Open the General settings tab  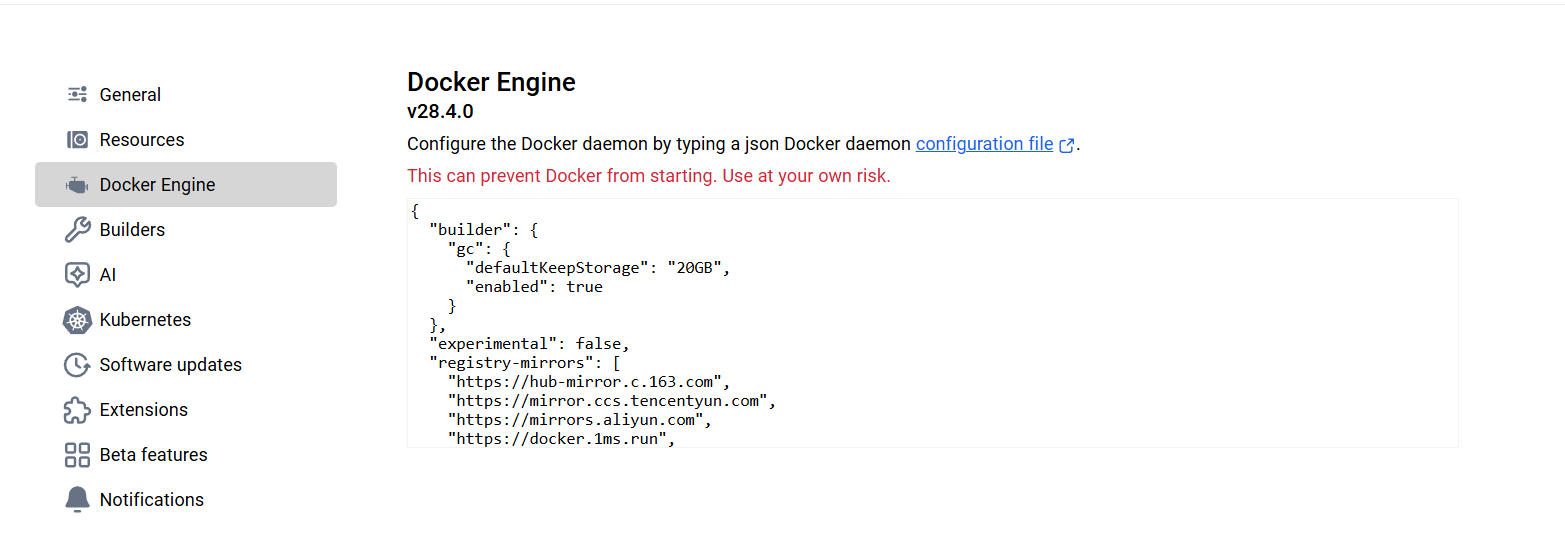[130, 95]
